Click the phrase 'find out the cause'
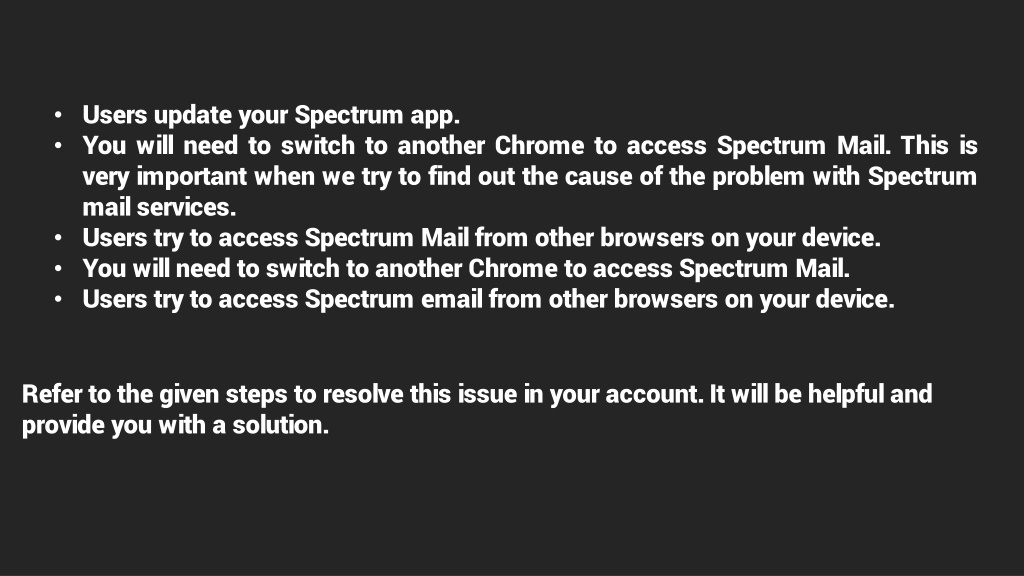The height and width of the screenshot is (576, 1024). [530, 176]
